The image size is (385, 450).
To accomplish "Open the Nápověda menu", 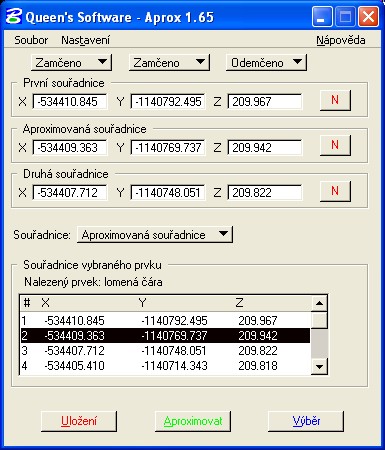I will click(341, 40).
